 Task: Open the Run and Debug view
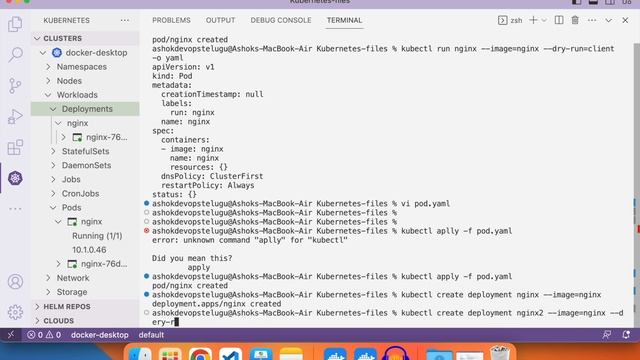coord(15,117)
